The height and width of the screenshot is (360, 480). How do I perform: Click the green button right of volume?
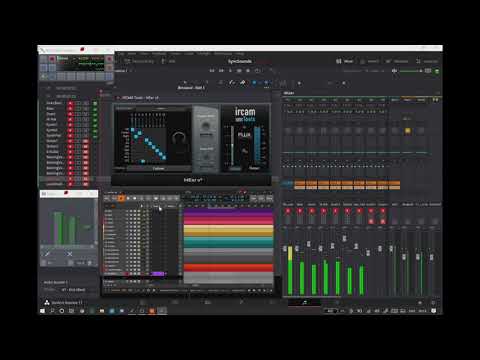pos(437,71)
